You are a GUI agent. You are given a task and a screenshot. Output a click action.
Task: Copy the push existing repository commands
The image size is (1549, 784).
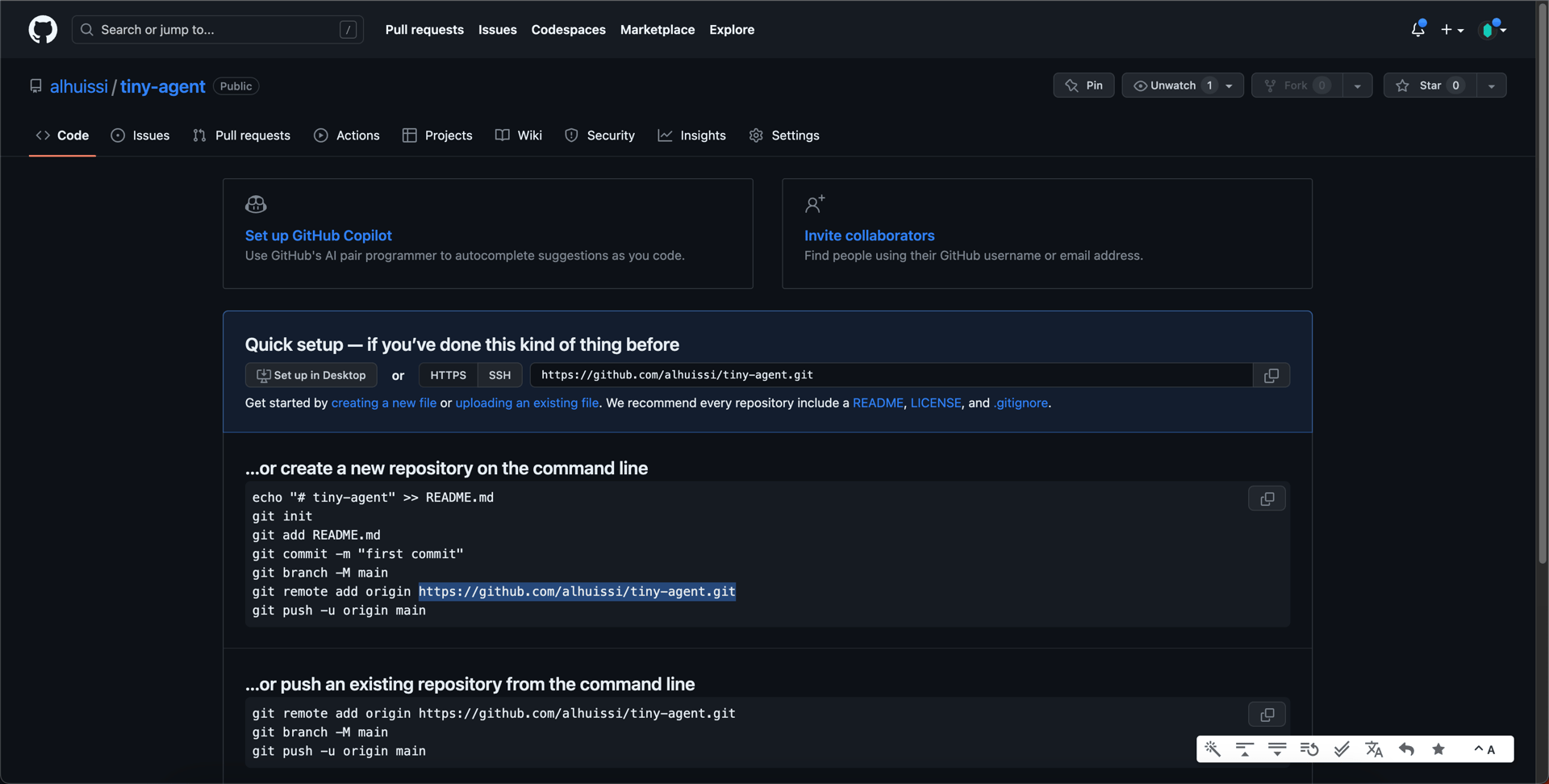pos(1267,715)
